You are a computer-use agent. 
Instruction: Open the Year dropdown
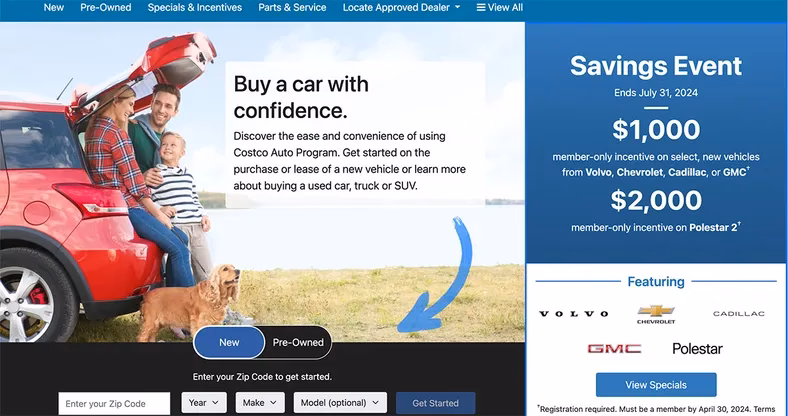pyautogui.click(x=204, y=402)
